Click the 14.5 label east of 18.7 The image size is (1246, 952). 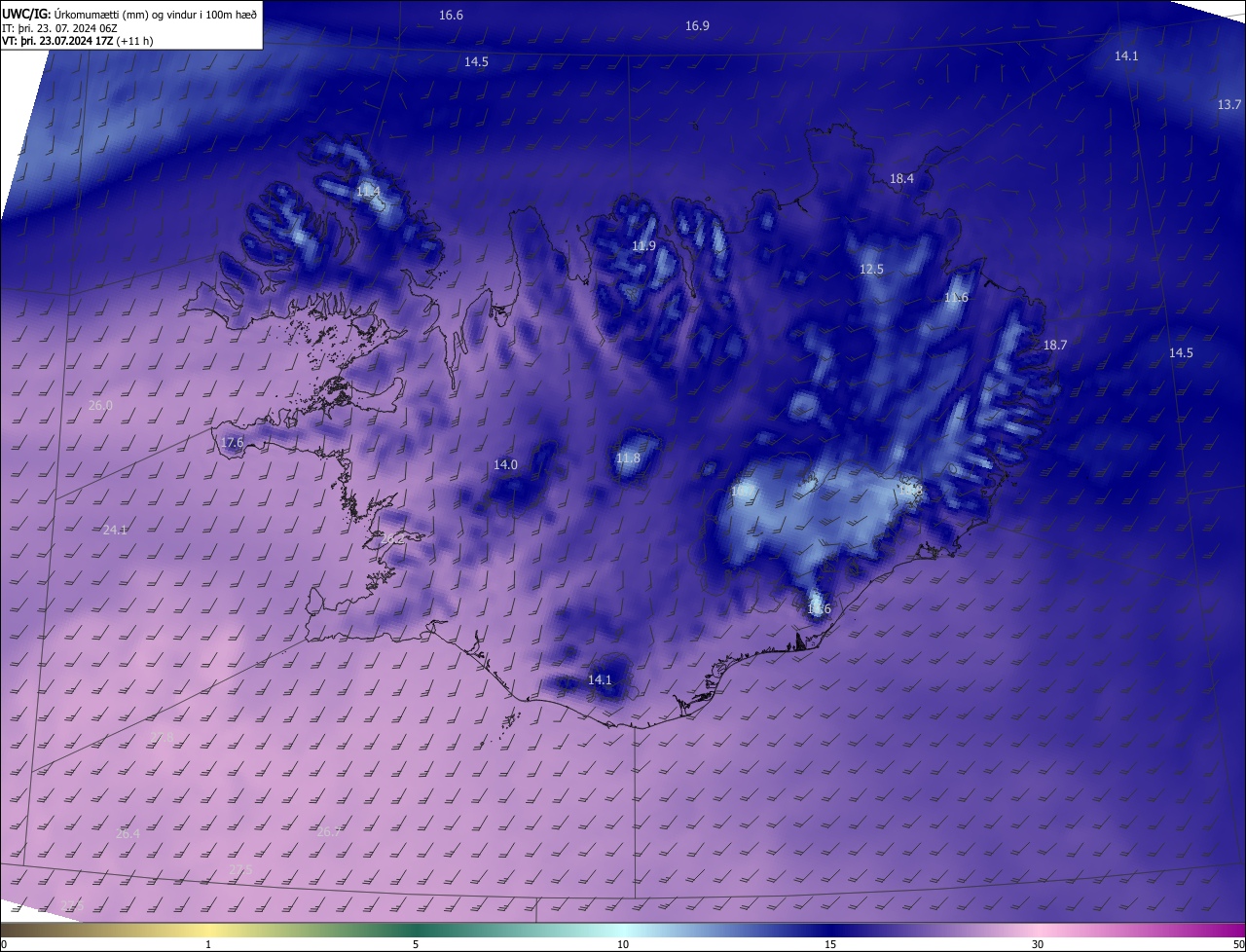coord(1181,353)
